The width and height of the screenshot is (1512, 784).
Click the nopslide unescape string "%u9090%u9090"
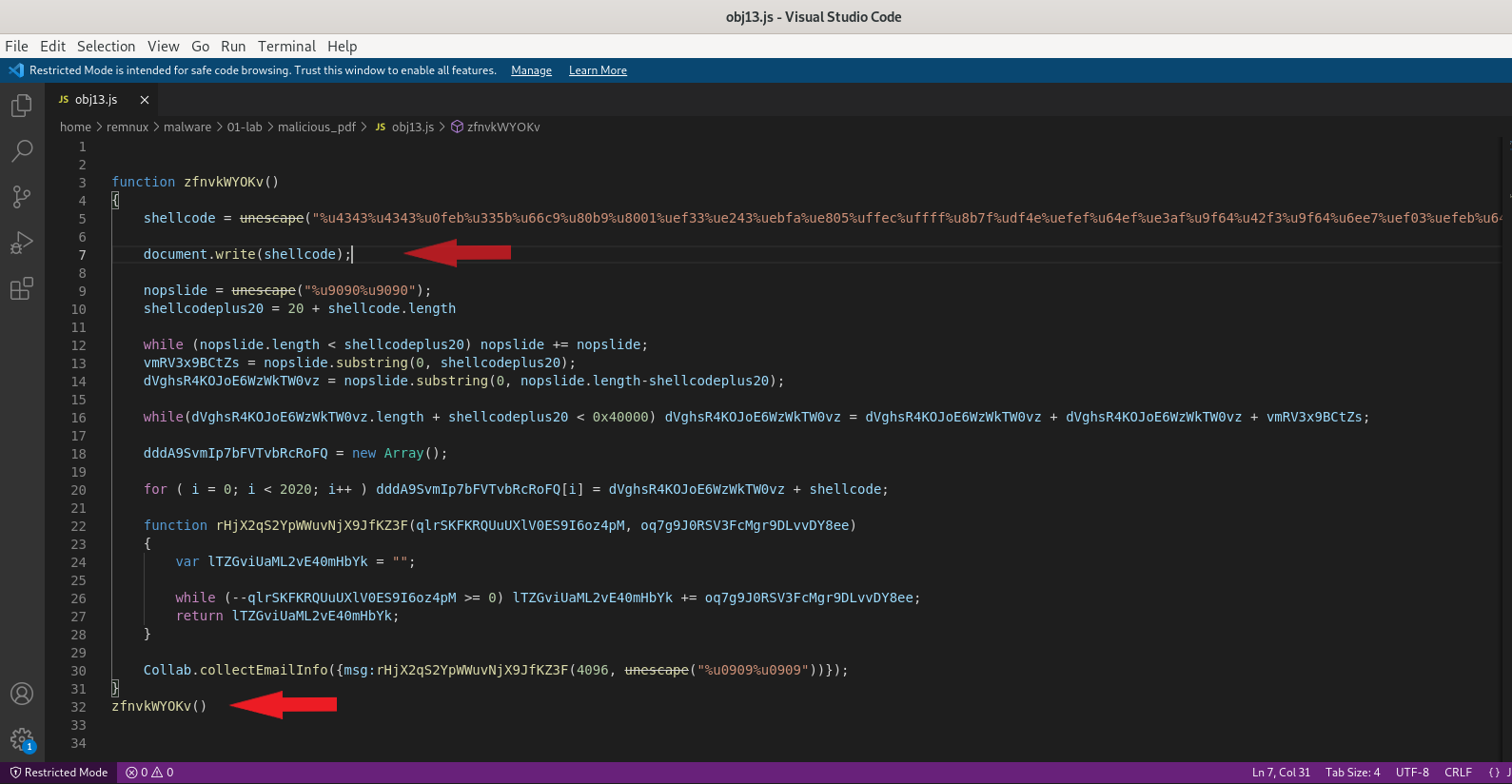[x=360, y=290]
